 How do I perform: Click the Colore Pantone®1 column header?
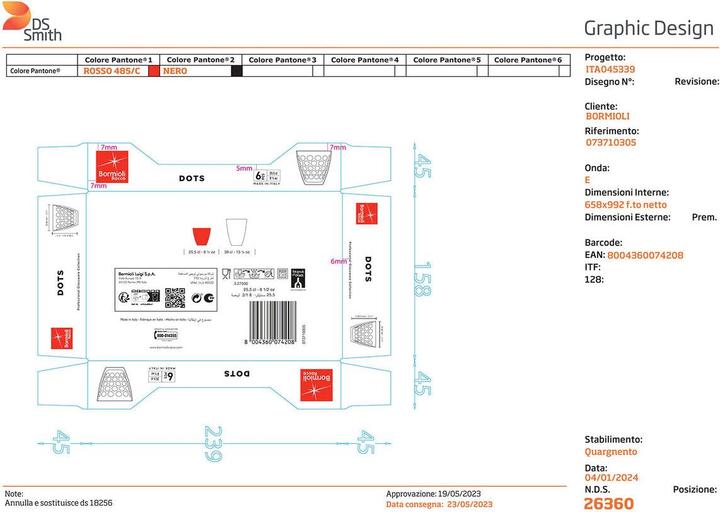coord(118,60)
